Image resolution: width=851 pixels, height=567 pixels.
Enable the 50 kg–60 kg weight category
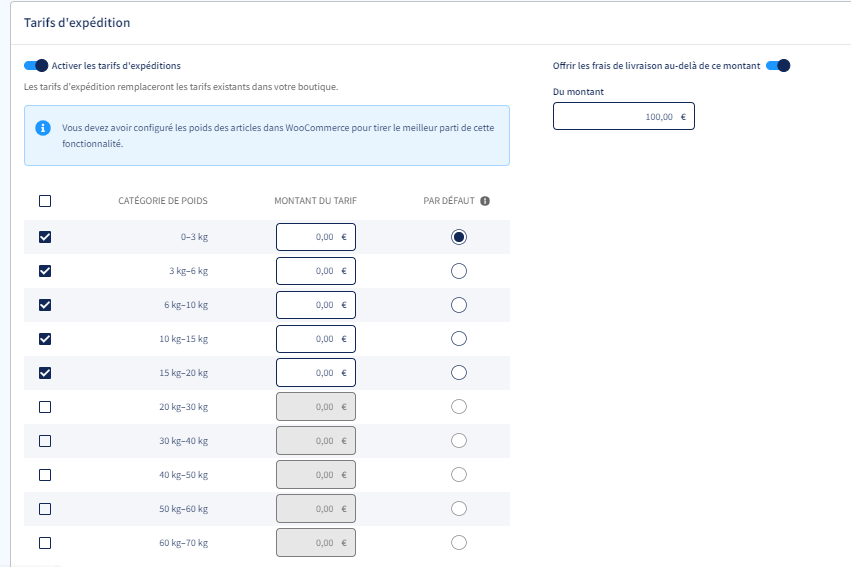point(45,509)
